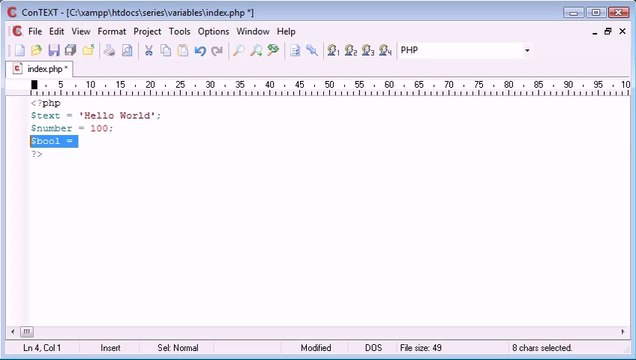Click the <?php opening tag line
Screen dimensions: 636x360
[x=45, y=103]
